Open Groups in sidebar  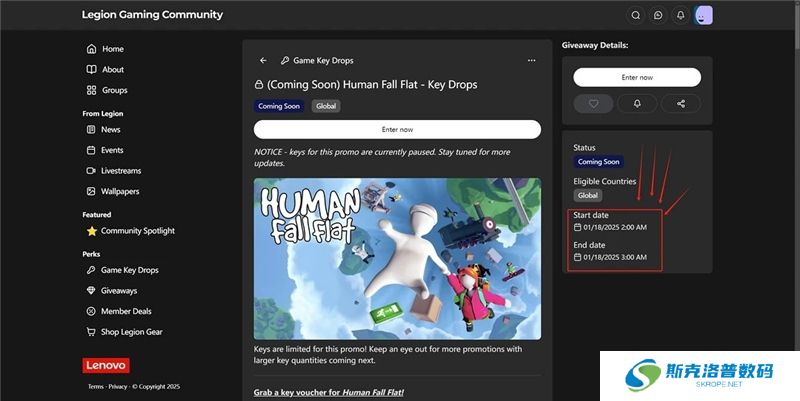114,90
